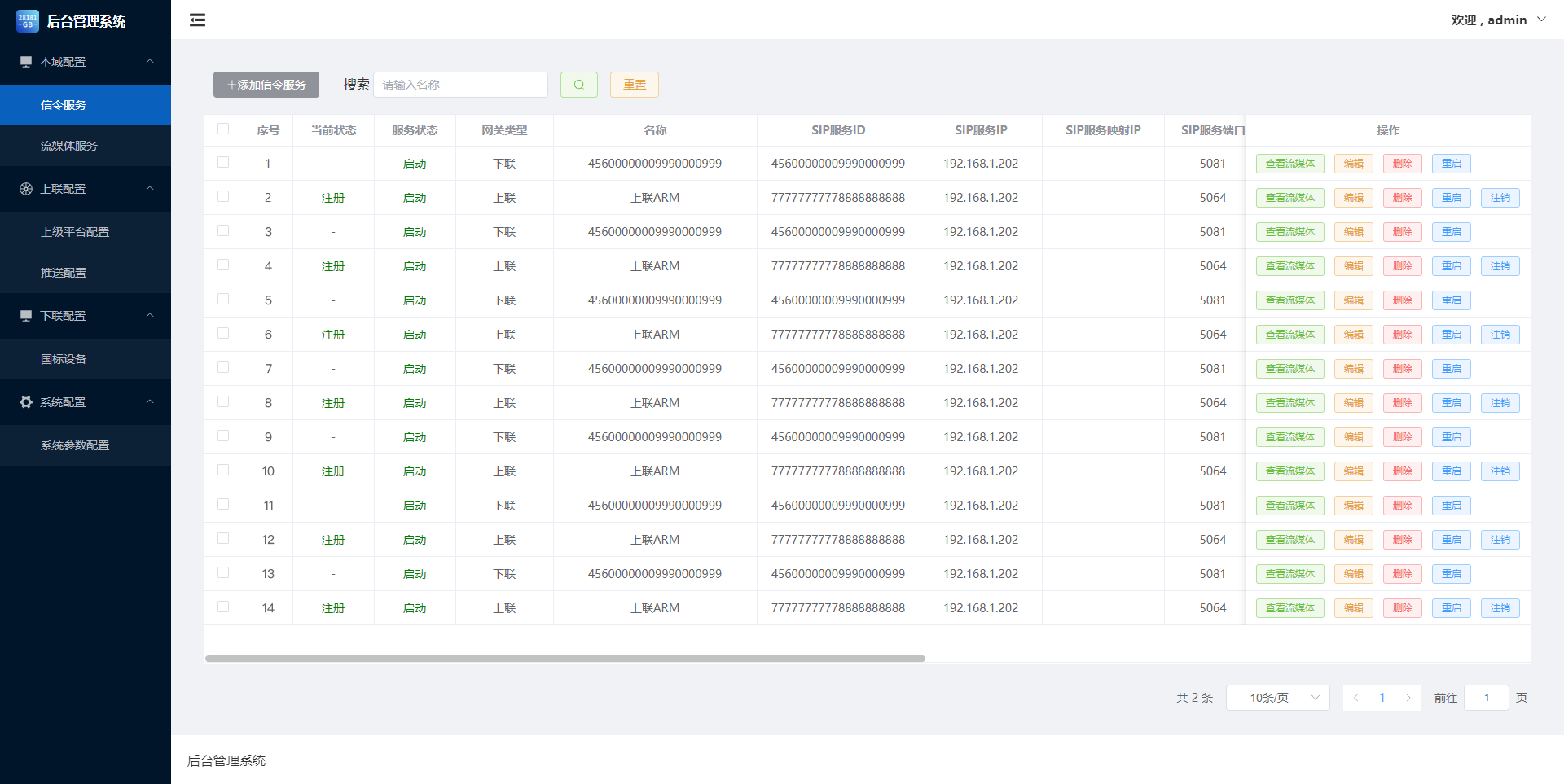Image resolution: width=1564 pixels, height=784 pixels.
Task: Go to next page arrow in pagination
Action: click(1408, 698)
